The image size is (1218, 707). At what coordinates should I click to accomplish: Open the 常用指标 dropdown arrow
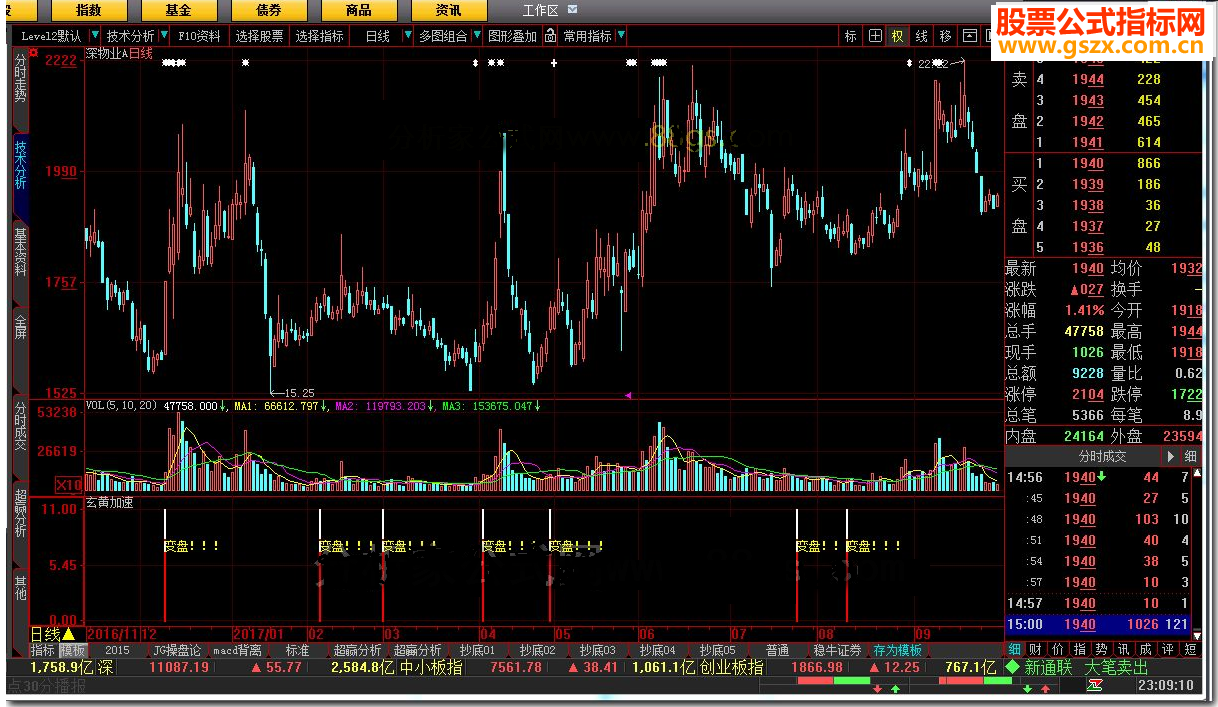[621, 36]
